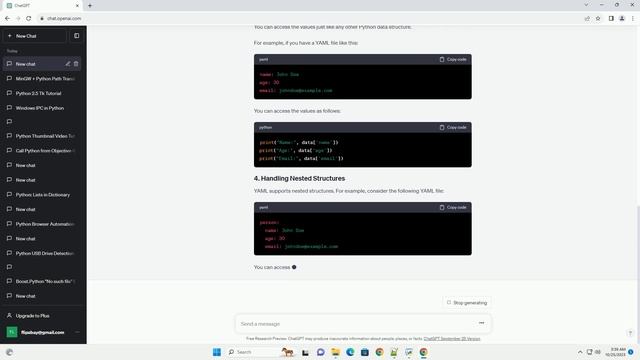Open the Python Lists in Dictionary chat
Screen dimensions: 640x360
(42, 195)
